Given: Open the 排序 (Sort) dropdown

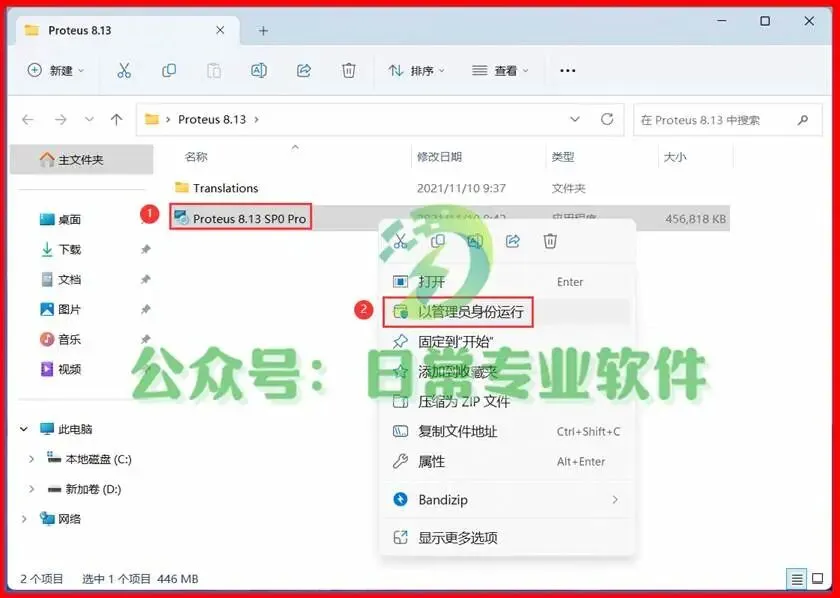Looking at the screenshot, I should coord(417,70).
